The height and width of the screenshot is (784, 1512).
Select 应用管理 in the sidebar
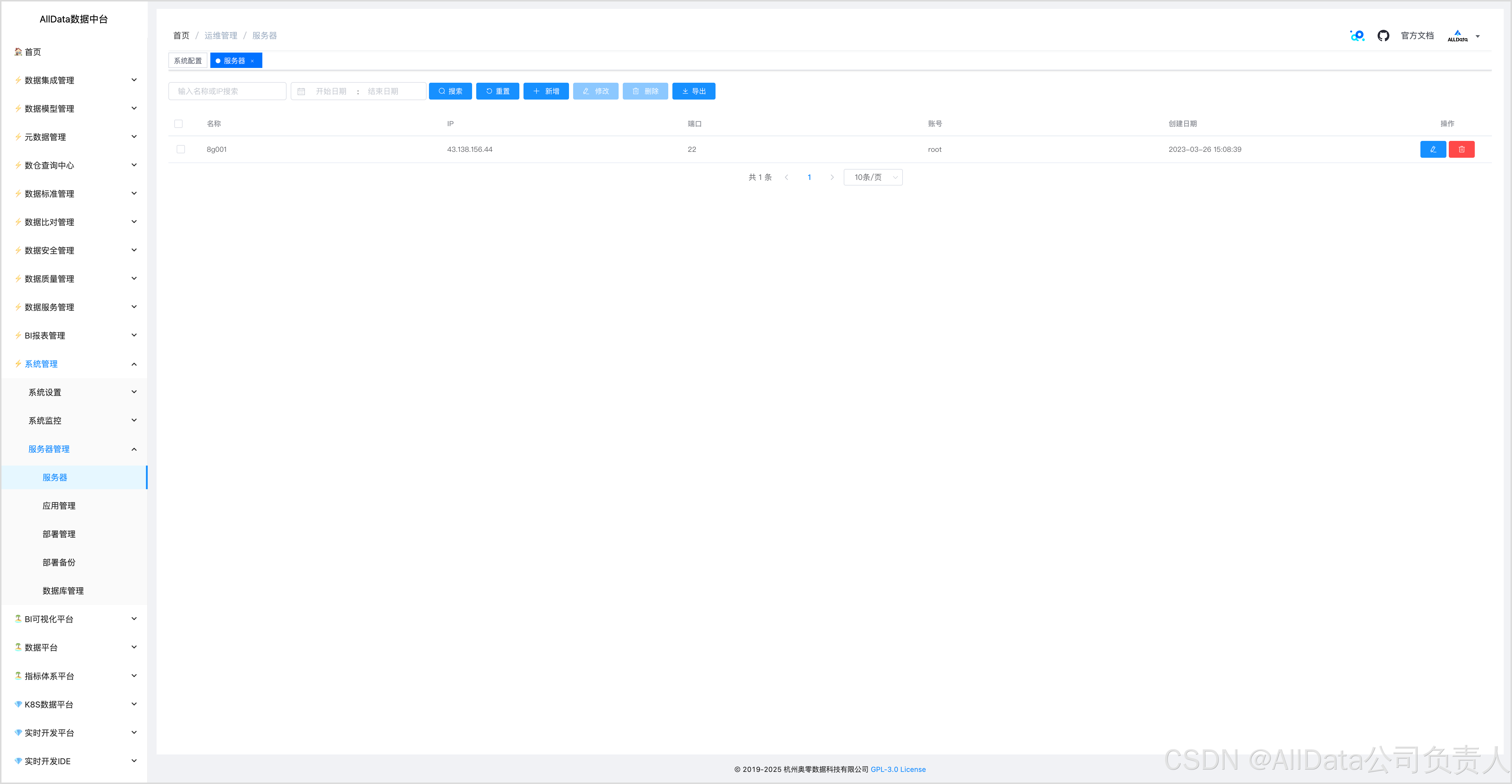59,506
